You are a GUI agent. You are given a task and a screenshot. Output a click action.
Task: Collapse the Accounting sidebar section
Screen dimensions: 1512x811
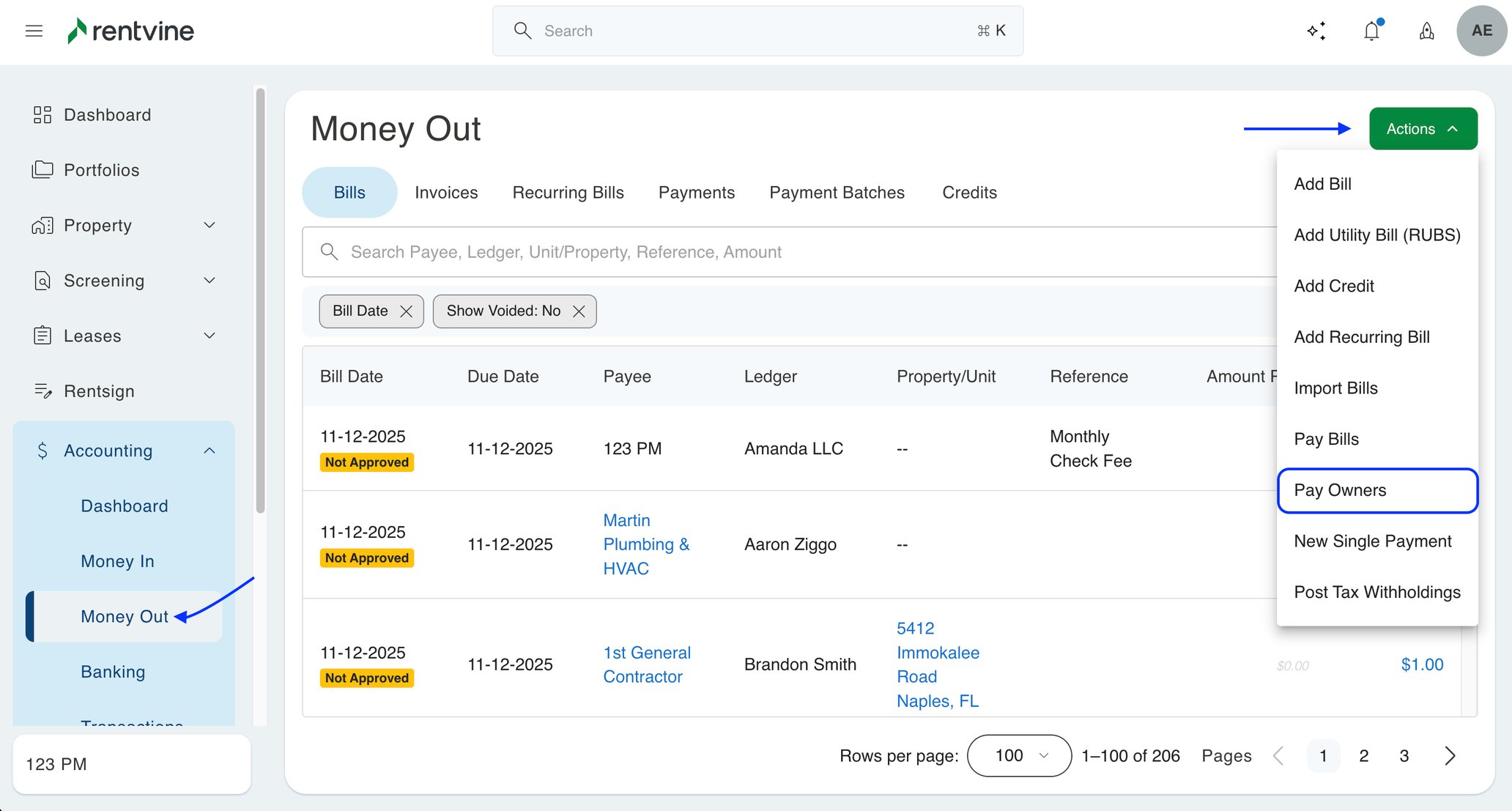210,451
